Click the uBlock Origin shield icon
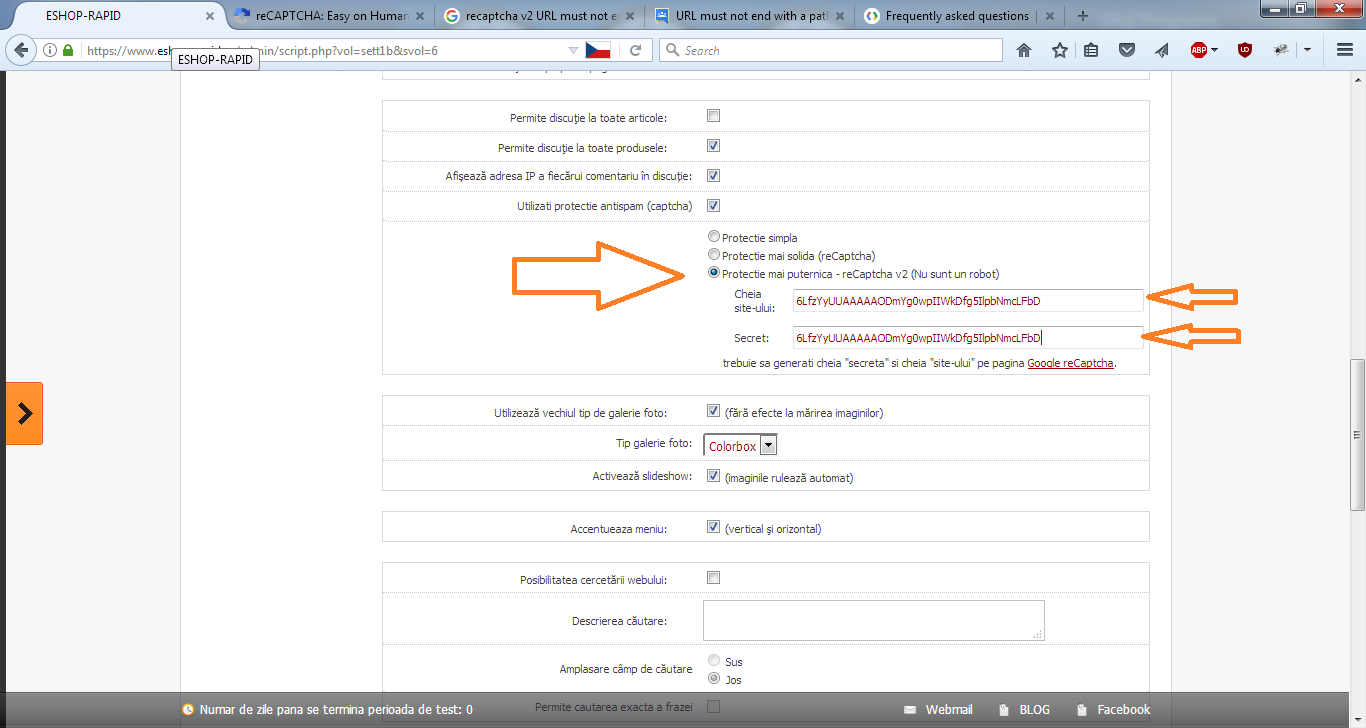This screenshot has width=1366, height=728. (1245, 50)
